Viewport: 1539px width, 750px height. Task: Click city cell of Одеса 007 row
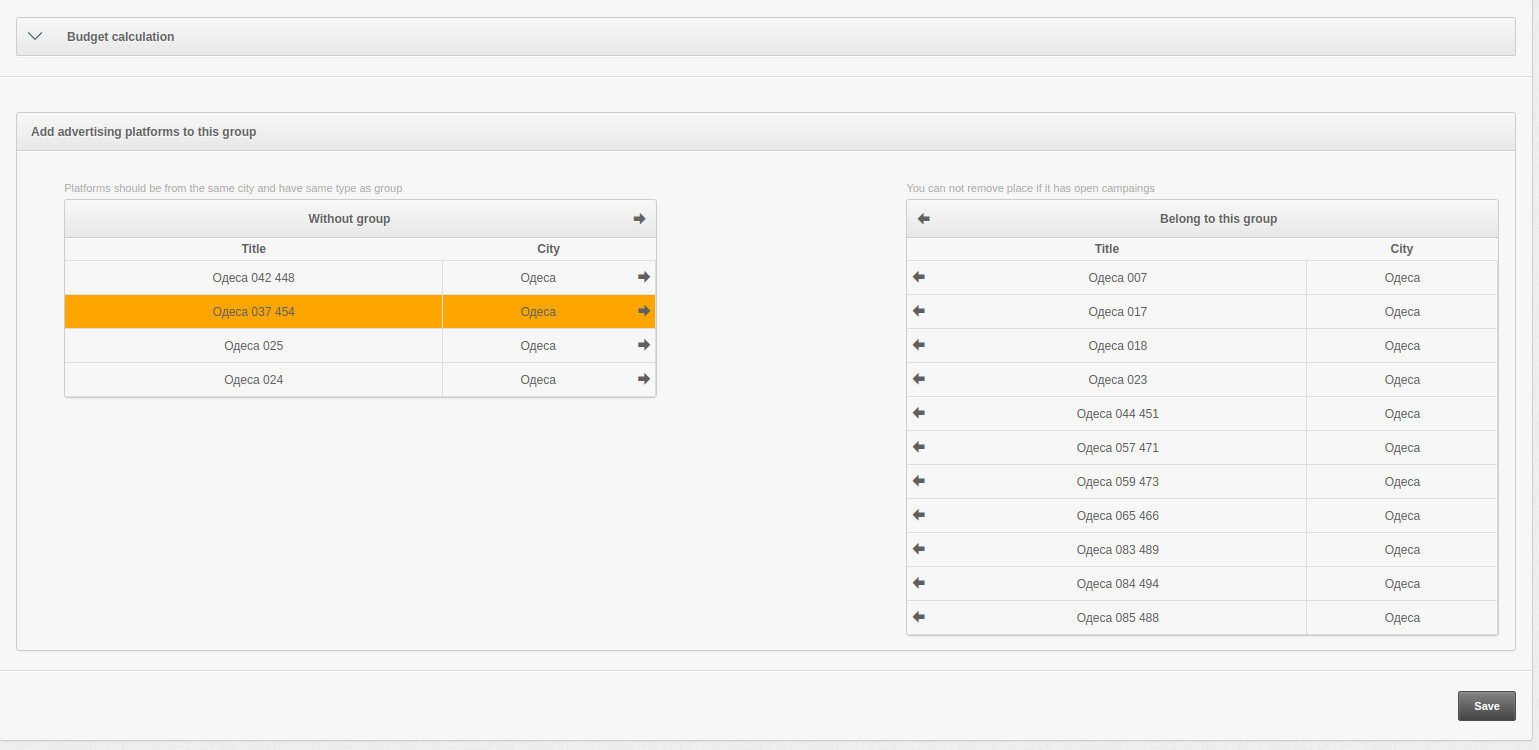(1402, 278)
